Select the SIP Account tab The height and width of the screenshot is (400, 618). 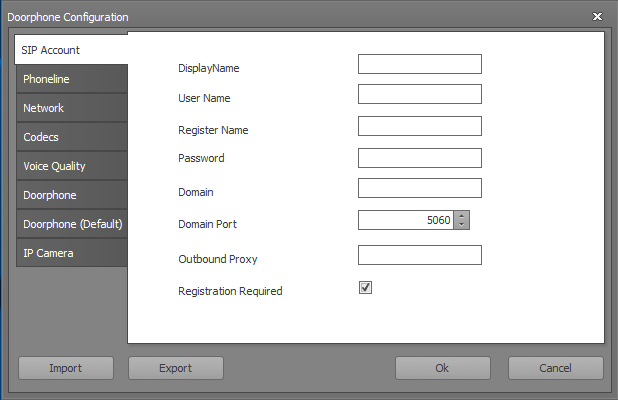[x=71, y=50]
